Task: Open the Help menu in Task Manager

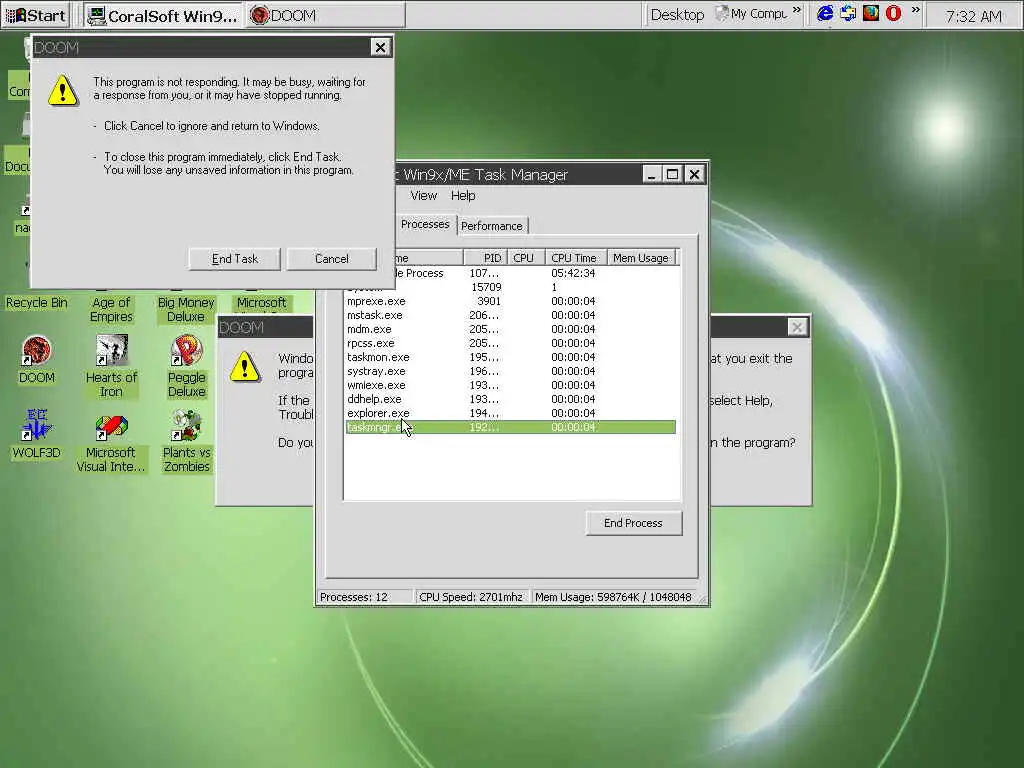Action: tap(463, 195)
